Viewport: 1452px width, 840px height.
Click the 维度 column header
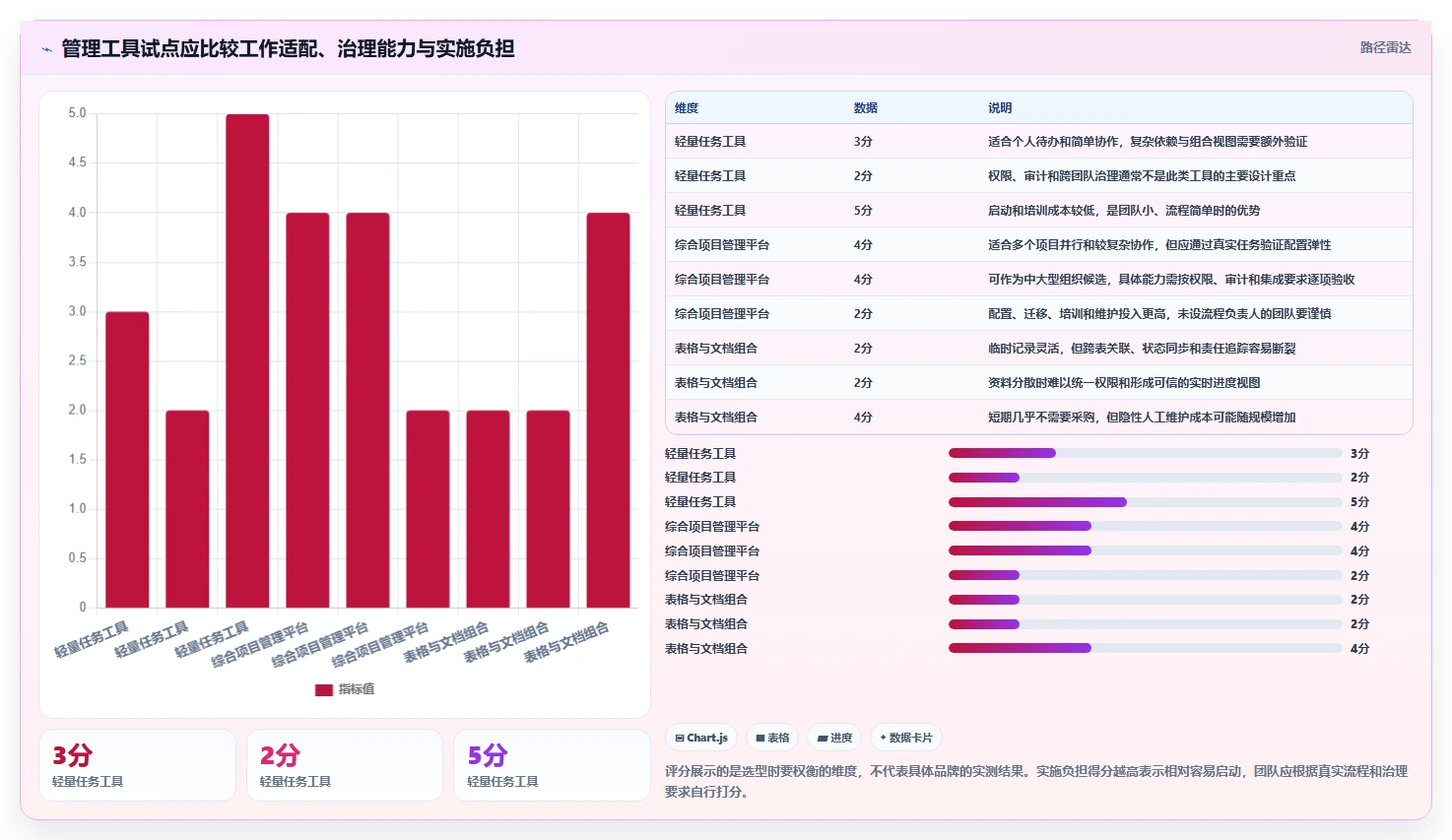click(687, 108)
